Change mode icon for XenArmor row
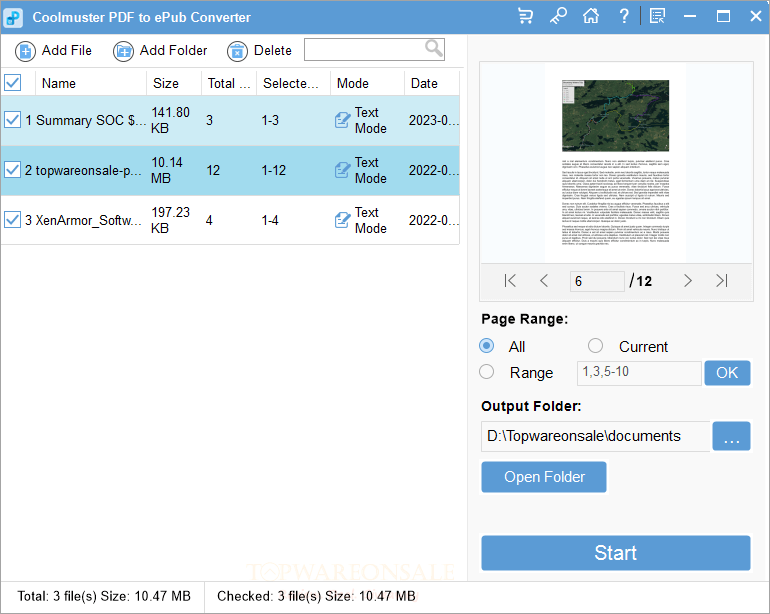This screenshot has height=614, width=770. [342, 220]
